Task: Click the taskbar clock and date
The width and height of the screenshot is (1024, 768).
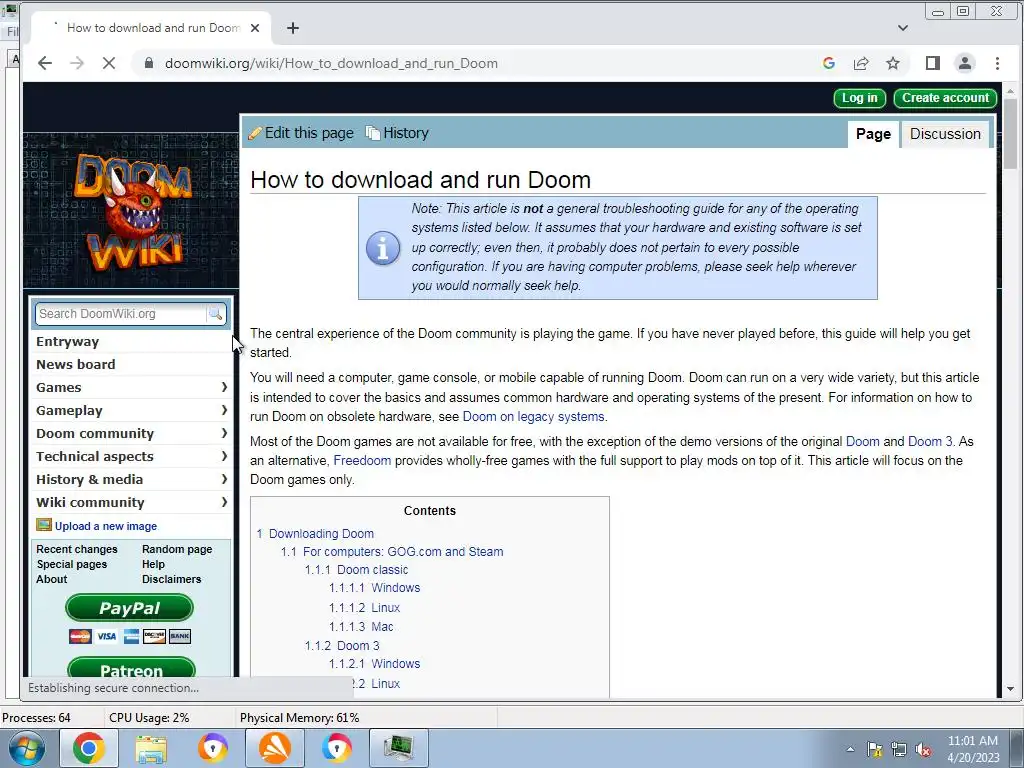Action: coord(973,749)
